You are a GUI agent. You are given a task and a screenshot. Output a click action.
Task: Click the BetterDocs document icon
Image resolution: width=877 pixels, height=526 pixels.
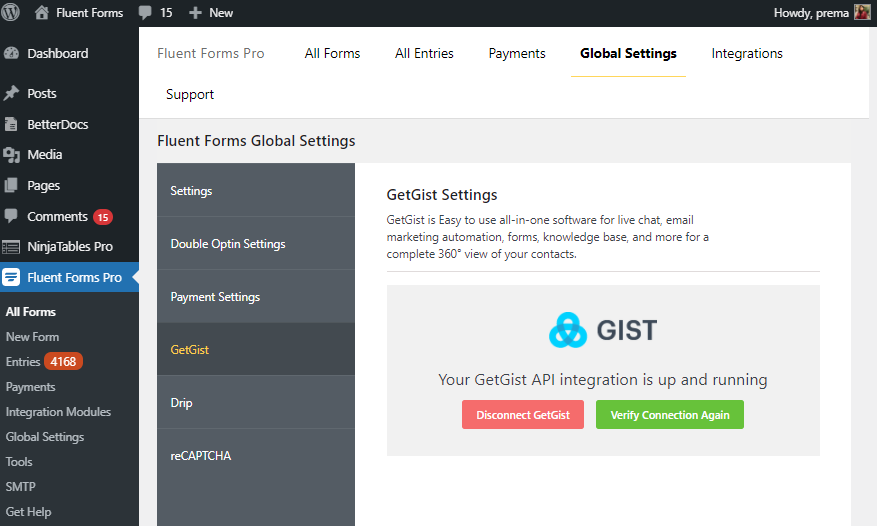click(x=11, y=124)
